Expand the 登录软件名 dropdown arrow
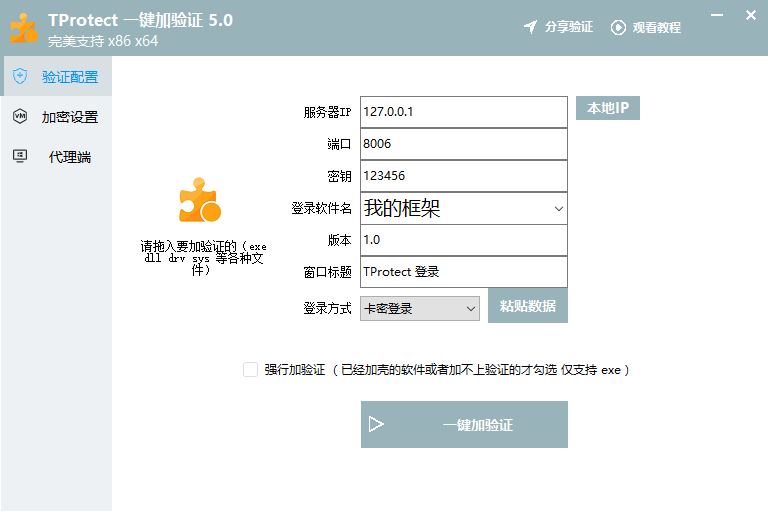The image size is (768, 512). coord(558,209)
